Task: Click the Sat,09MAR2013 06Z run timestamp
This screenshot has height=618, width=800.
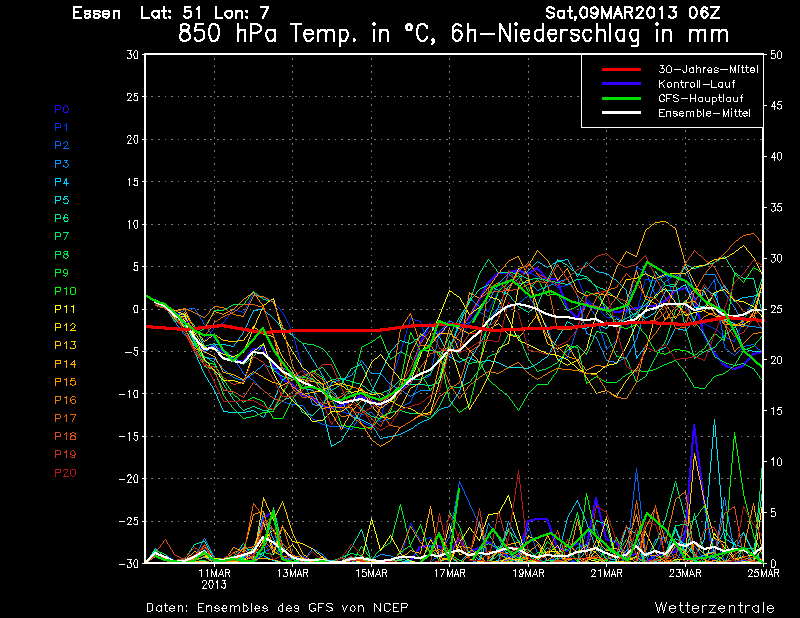Action: pos(633,13)
